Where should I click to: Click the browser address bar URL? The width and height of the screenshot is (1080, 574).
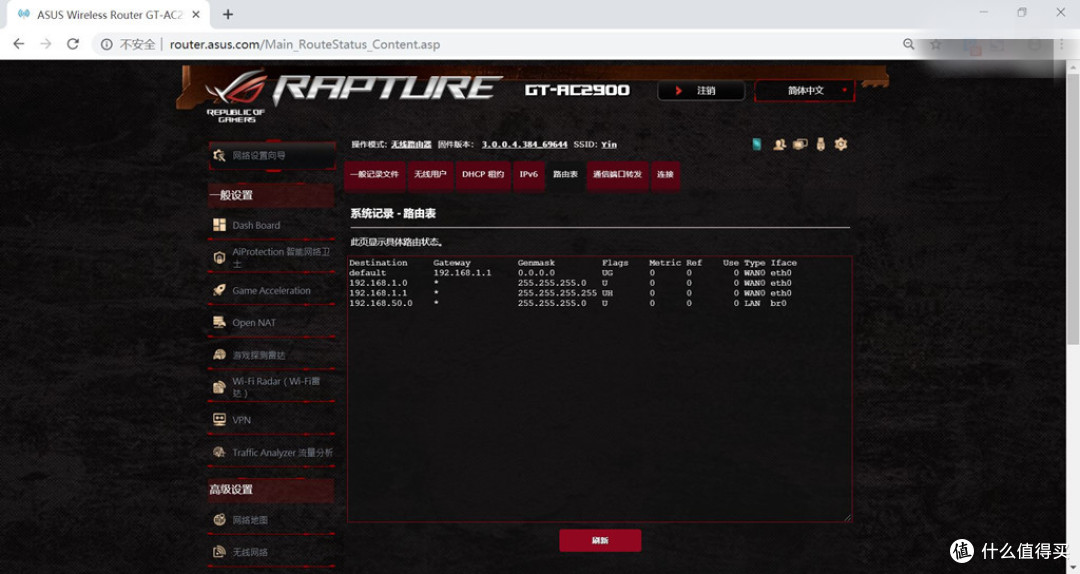tap(304, 44)
